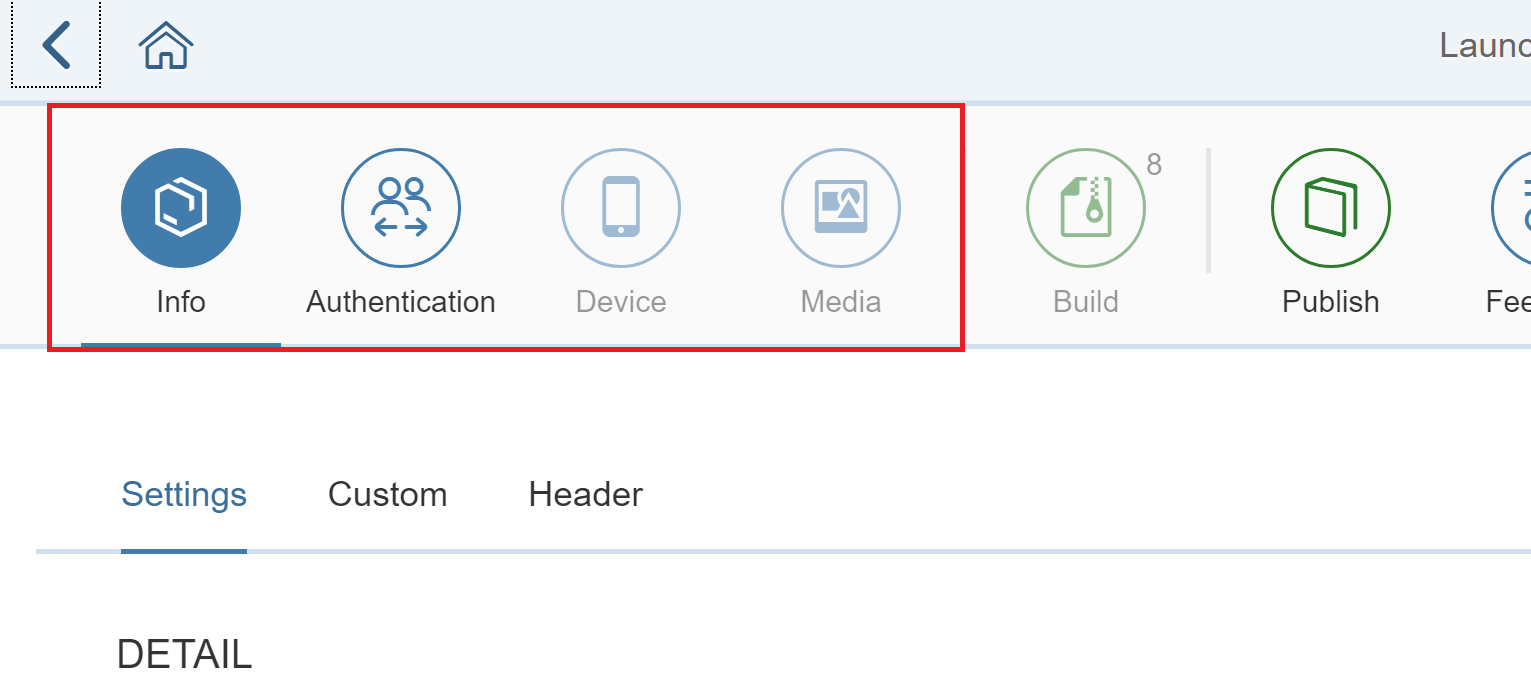
Task: Select the Info cube circle icon
Action: click(181, 208)
